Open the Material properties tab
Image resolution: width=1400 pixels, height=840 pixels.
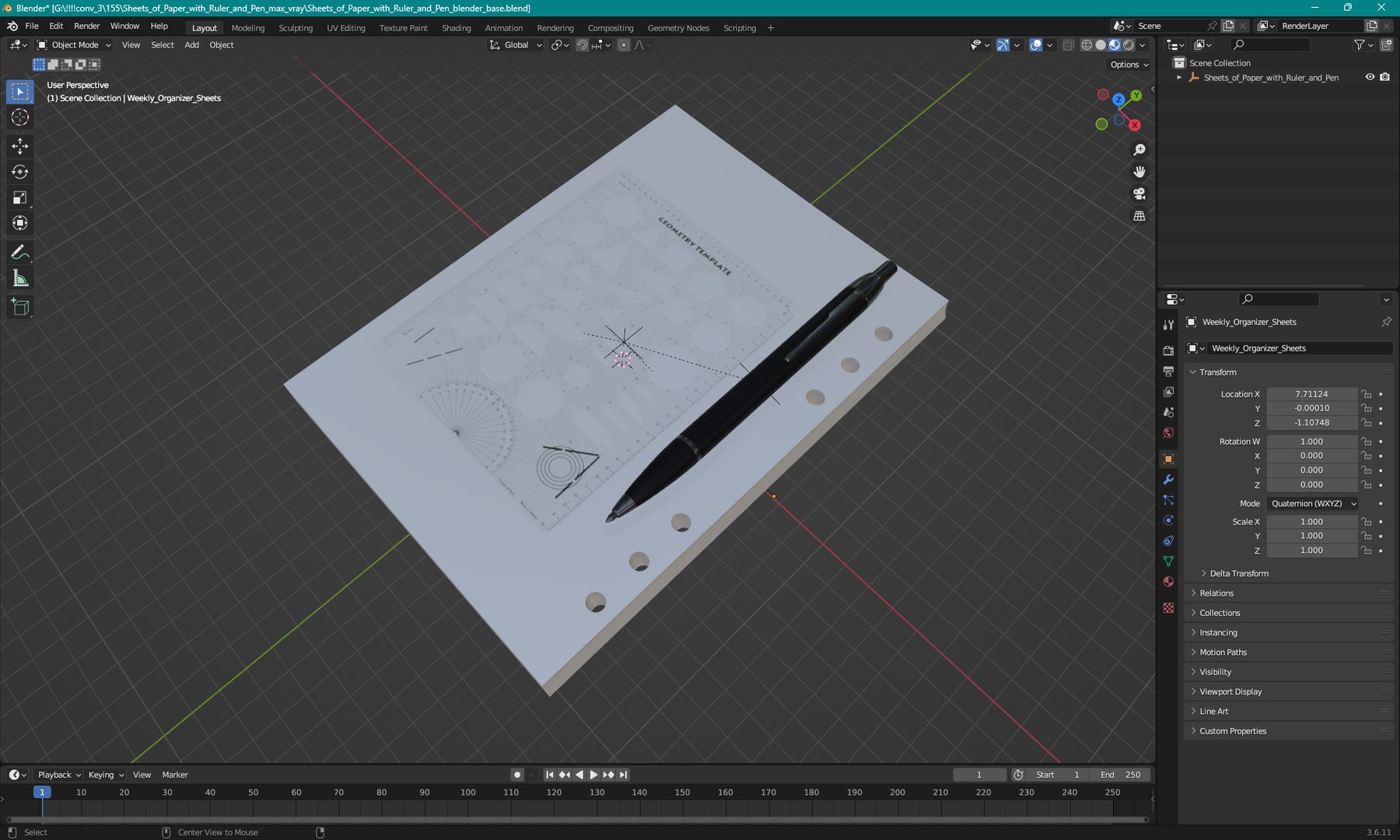[x=1168, y=582]
